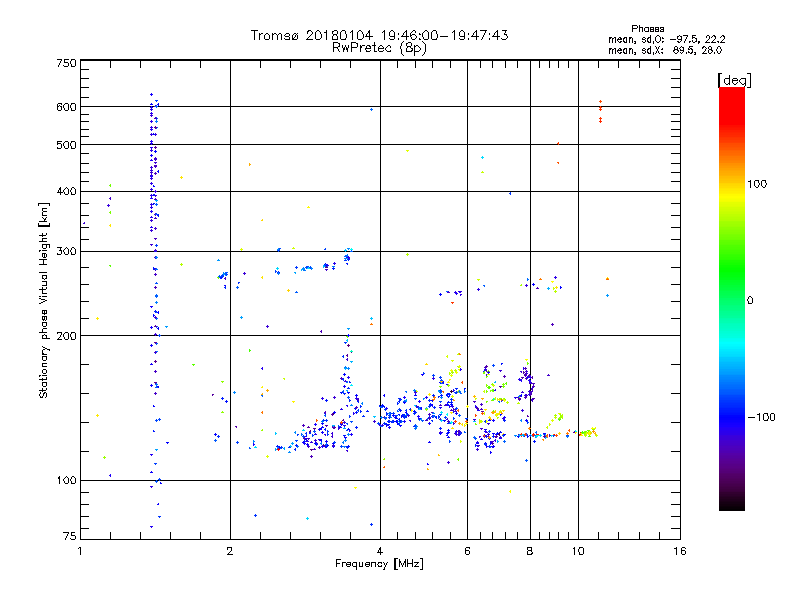Click the y-axis '400' tick label
800x600 pixels.
pyautogui.click(x=67, y=192)
